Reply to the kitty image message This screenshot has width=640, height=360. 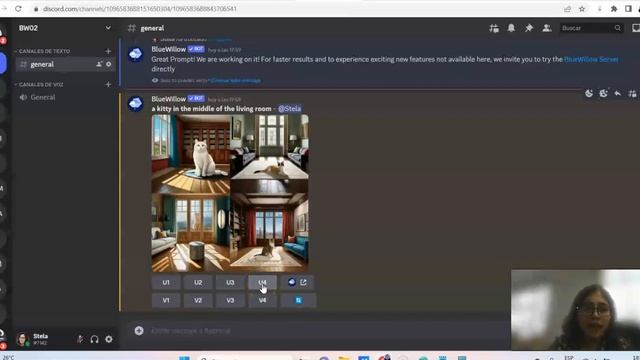pos(618,93)
